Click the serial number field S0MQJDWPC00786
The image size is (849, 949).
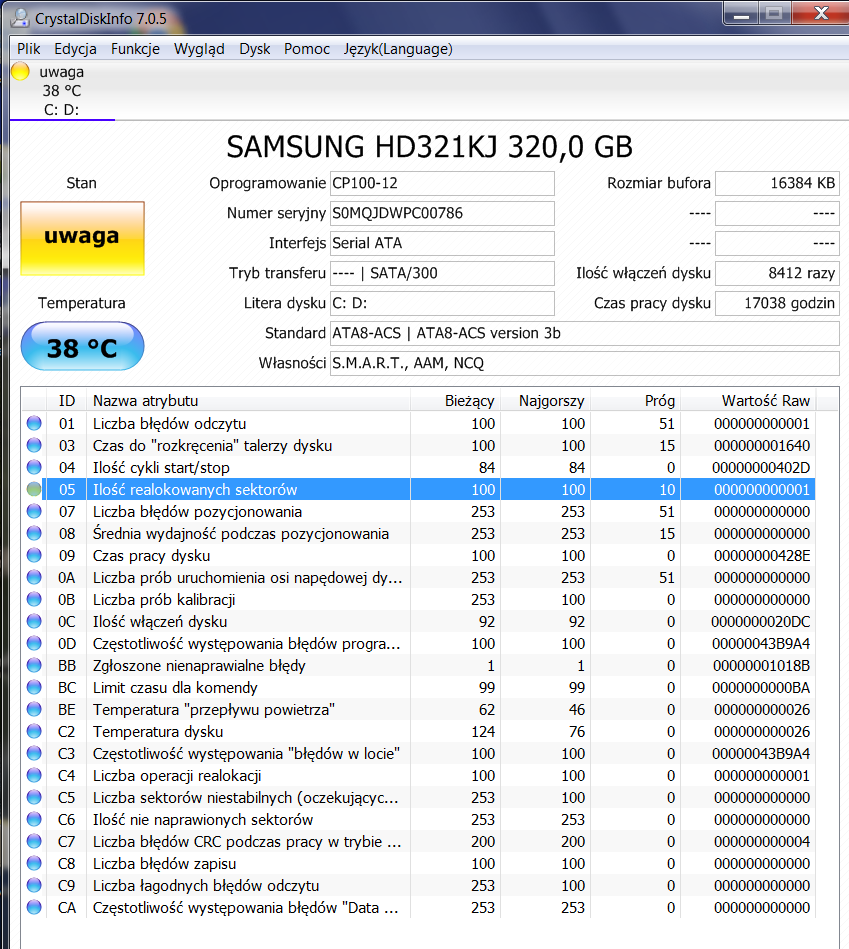point(442,213)
